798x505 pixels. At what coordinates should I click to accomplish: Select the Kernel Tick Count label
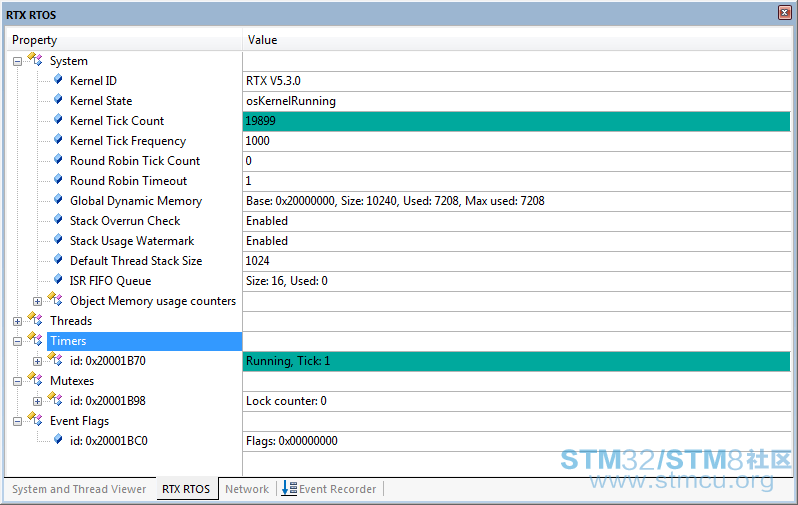click(x=117, y=121)
